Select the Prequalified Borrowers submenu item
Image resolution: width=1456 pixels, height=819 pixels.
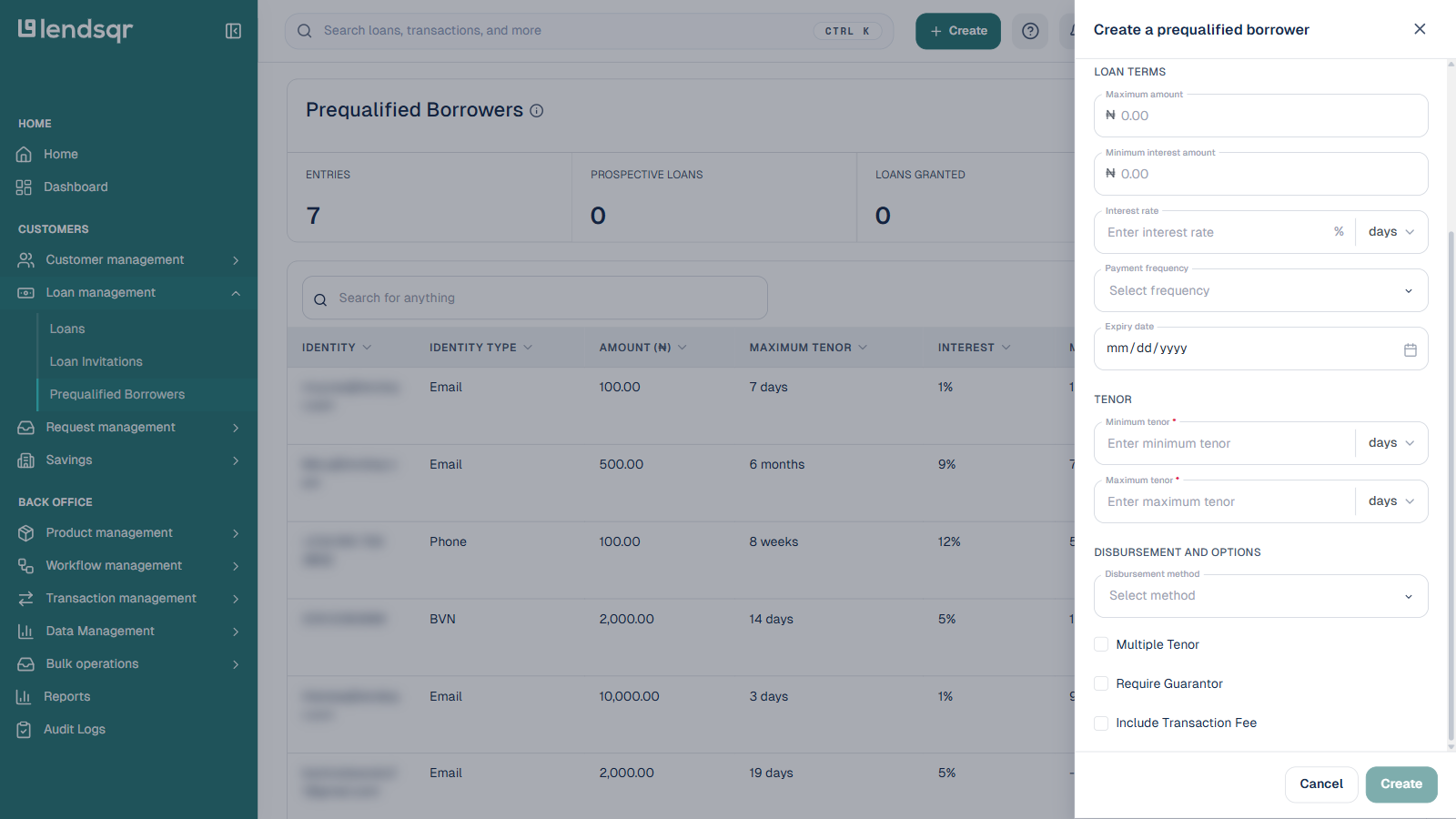point(117,395)
